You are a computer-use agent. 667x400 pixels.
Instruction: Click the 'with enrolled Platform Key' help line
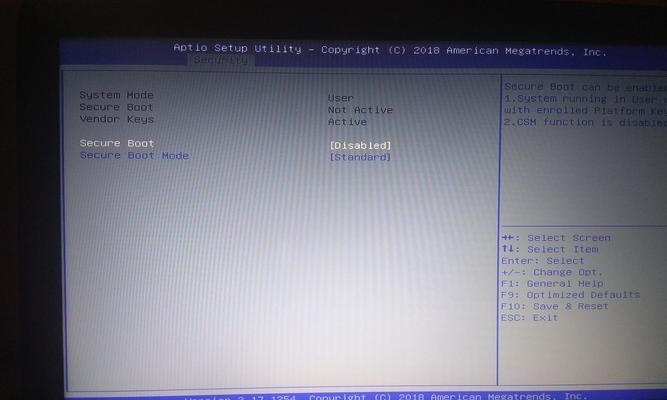point(585,110)
